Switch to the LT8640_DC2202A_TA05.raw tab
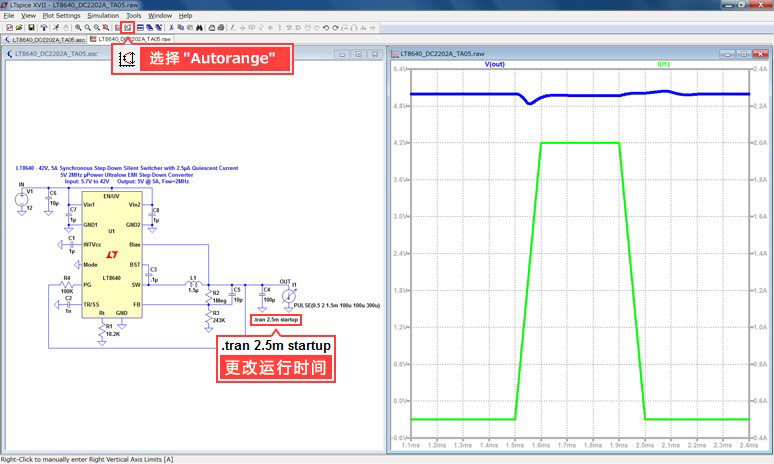 135,38
